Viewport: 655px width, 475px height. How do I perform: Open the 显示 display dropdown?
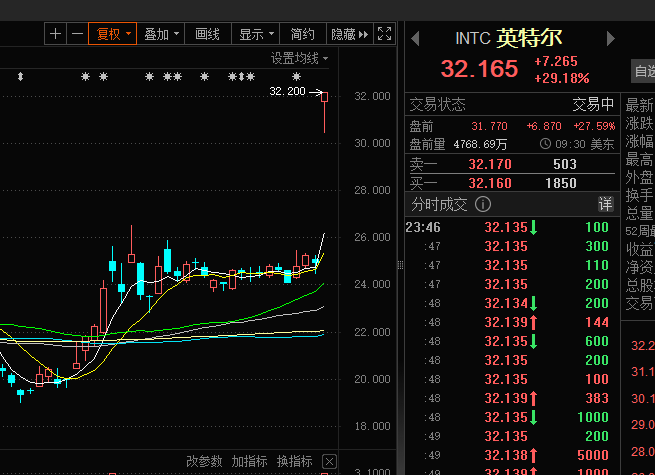click(x=256, y=34)
